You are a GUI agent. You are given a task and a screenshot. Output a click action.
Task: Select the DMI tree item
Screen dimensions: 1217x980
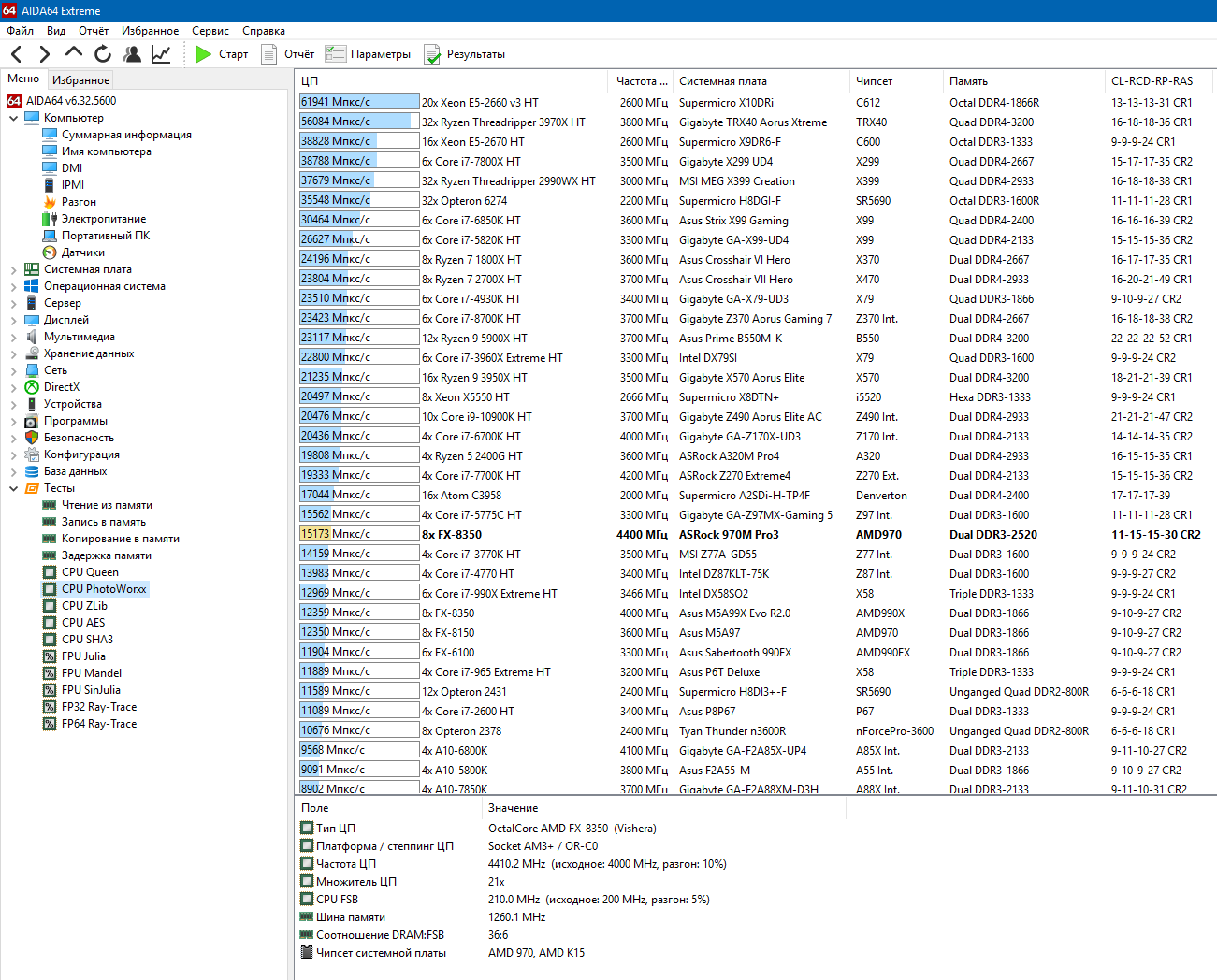tap(63, 168)
